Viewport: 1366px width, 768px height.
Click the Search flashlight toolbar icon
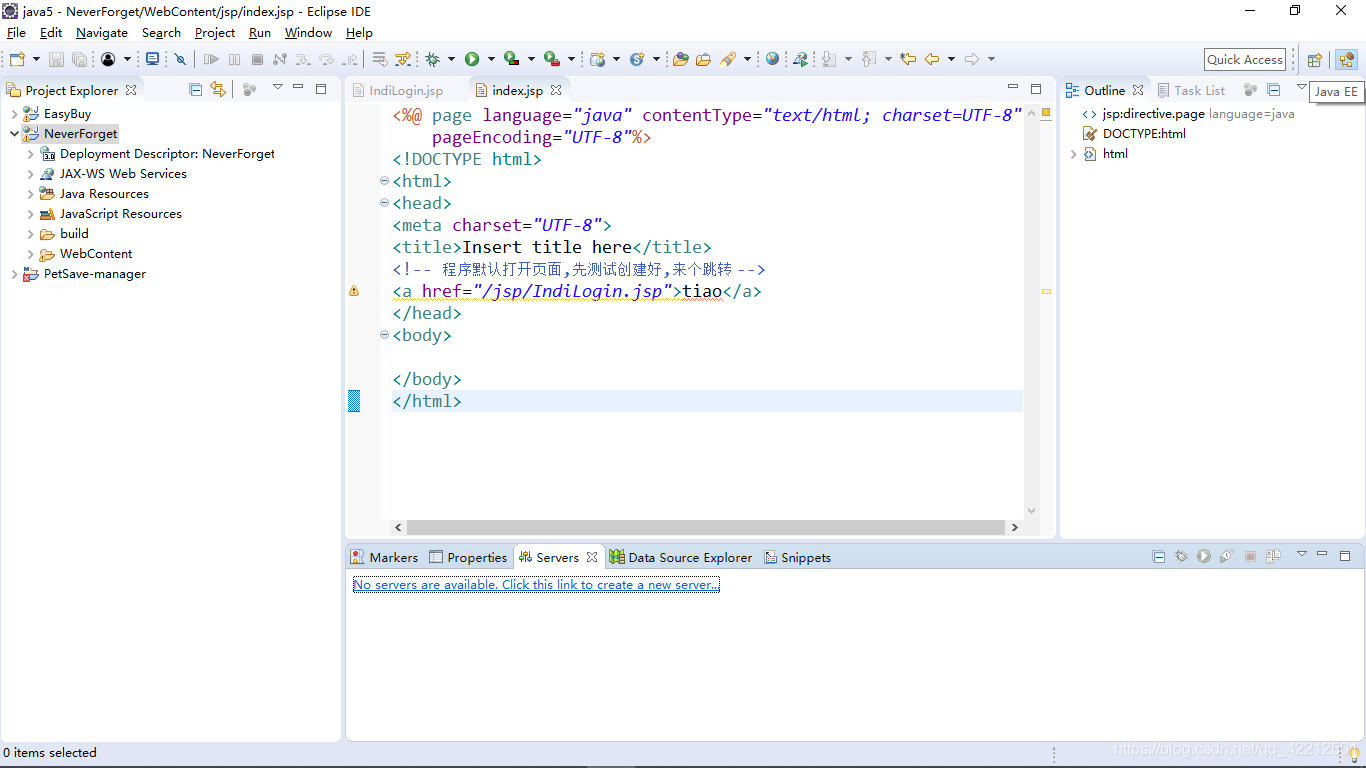(x=730, y=60)
